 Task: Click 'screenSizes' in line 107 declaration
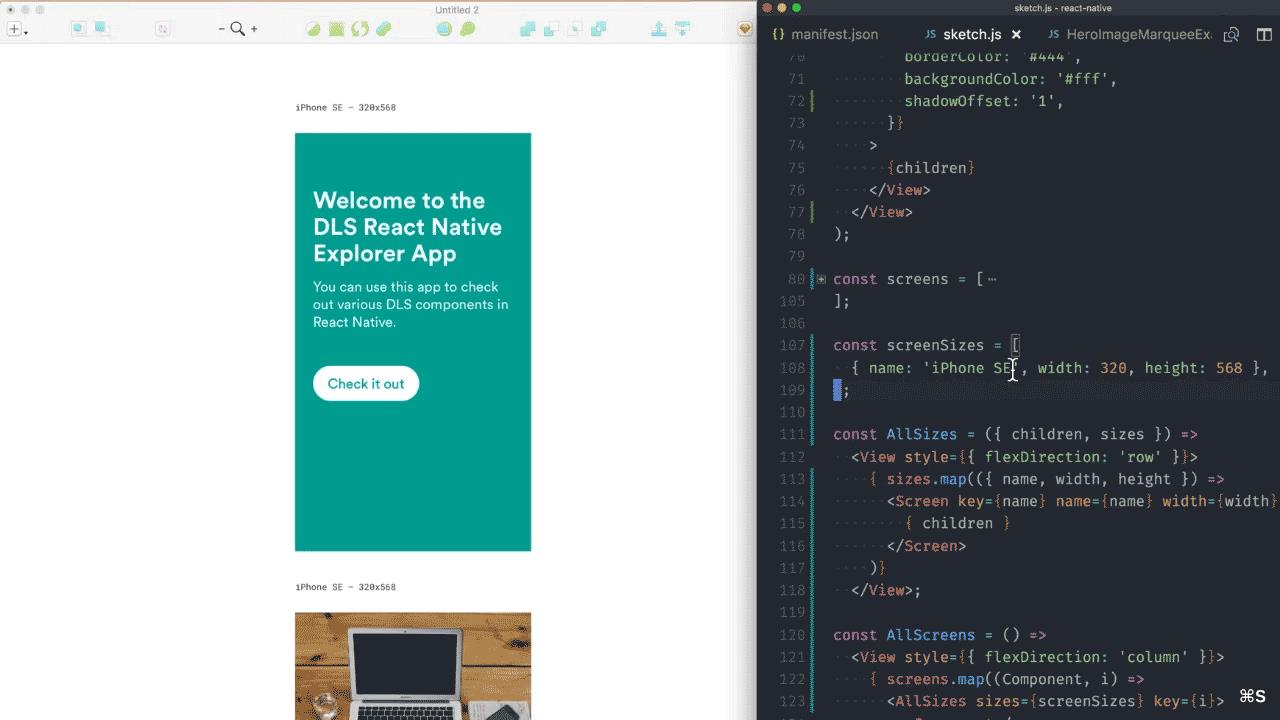click(935, 345)
